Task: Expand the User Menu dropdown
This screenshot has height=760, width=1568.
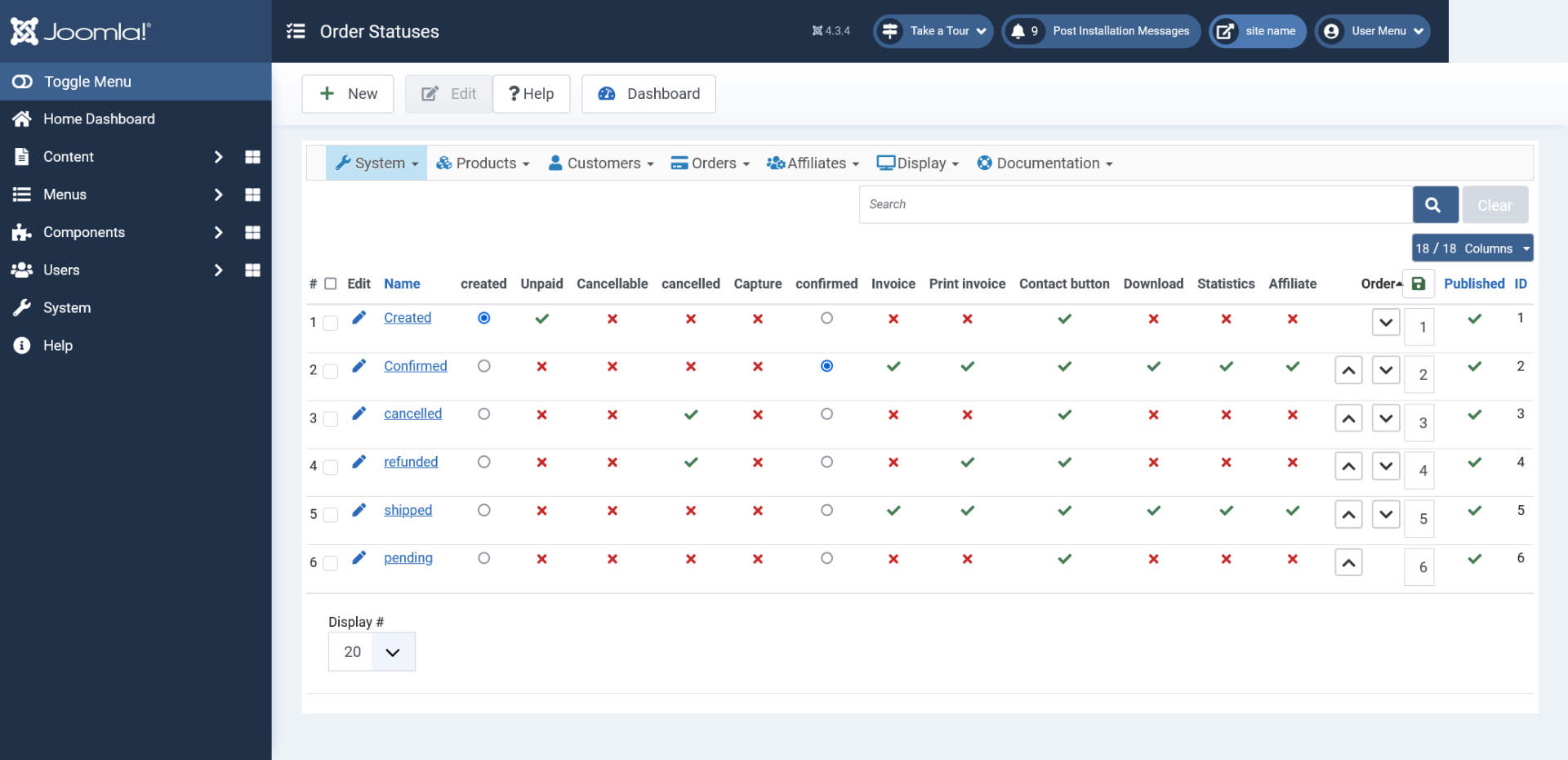Action: tap(1372, 31)
